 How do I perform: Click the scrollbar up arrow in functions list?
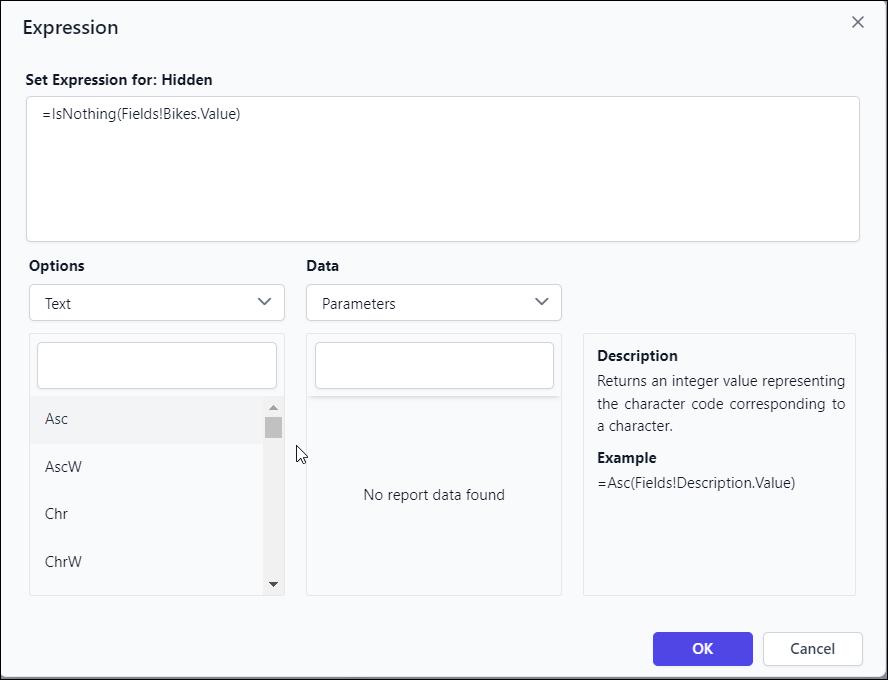coord(273,405)
